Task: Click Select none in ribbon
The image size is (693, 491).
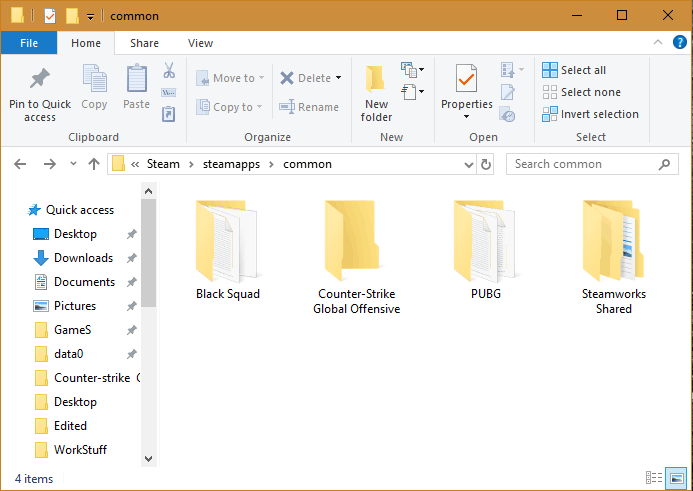Action: (582, 92)
